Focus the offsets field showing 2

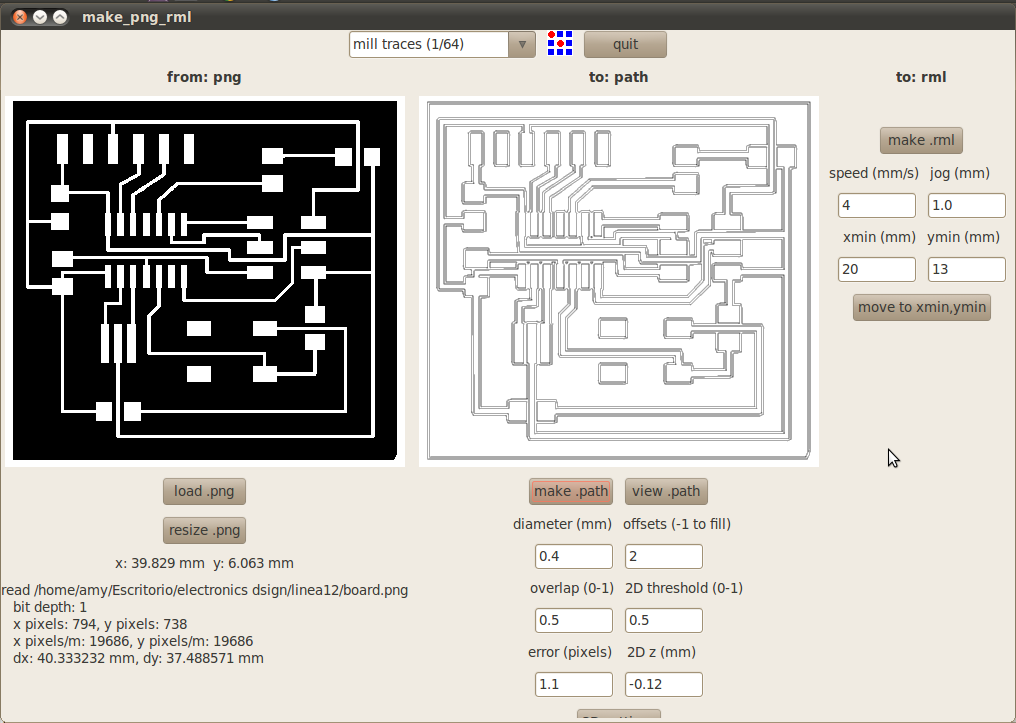coord(664,557)
